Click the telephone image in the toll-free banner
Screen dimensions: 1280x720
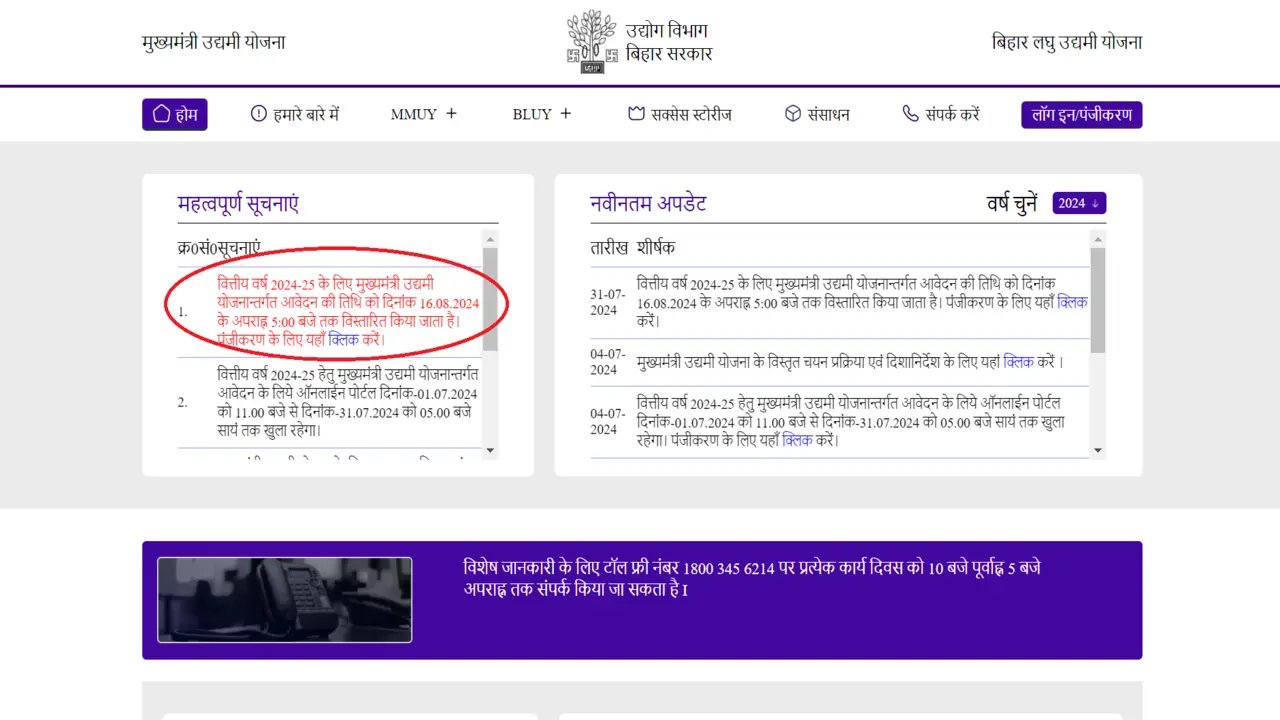click(284, 599)
